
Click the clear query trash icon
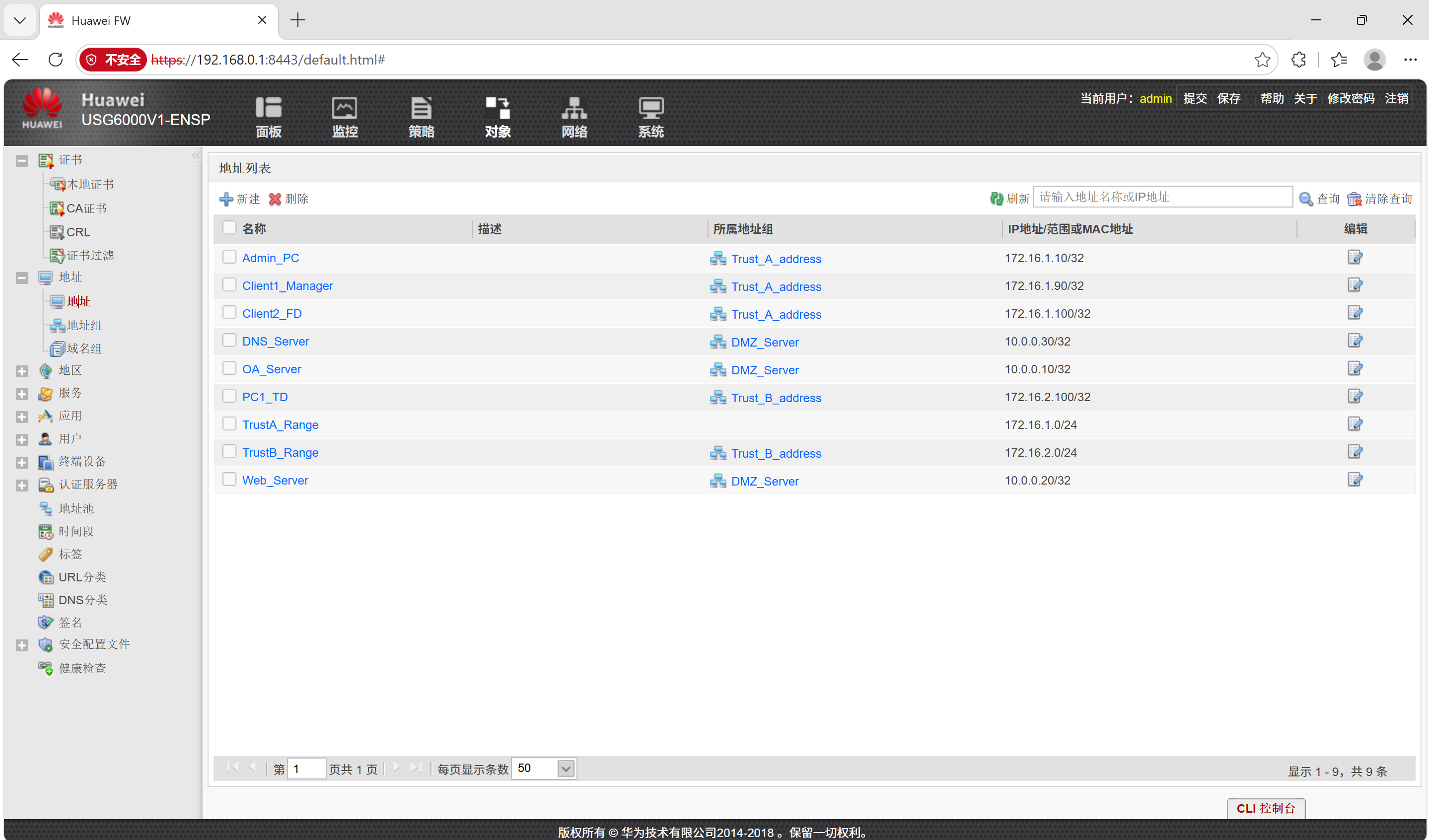click(1354, 199)
